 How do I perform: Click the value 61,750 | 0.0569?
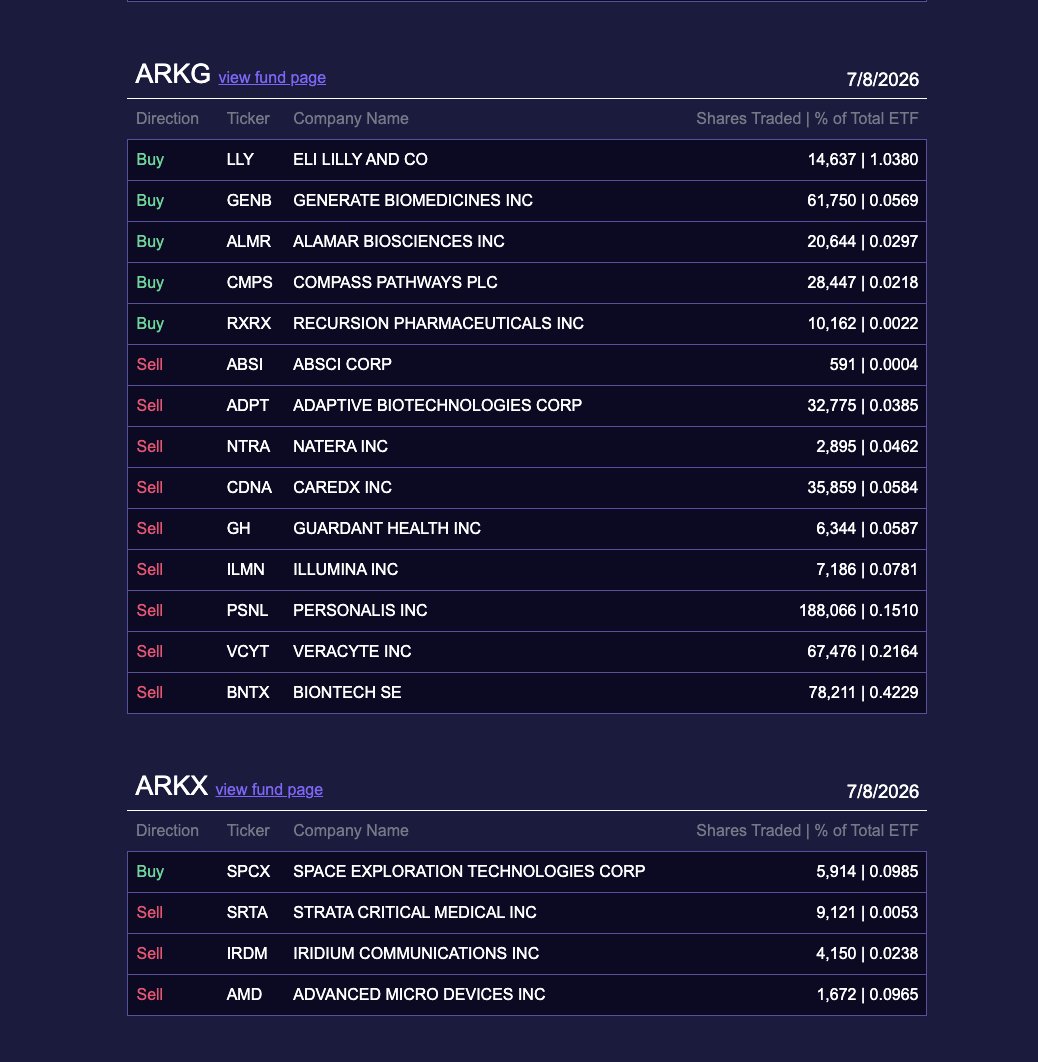click(x=863, y=200)
